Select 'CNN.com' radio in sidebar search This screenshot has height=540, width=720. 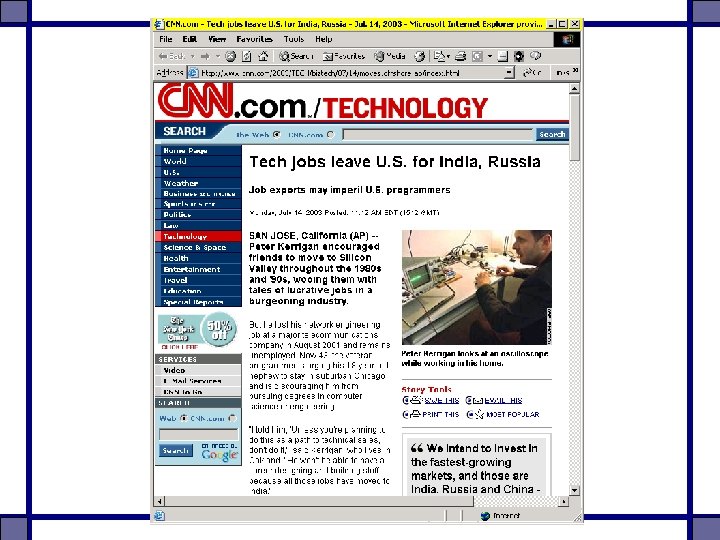[x=232, y=418]
